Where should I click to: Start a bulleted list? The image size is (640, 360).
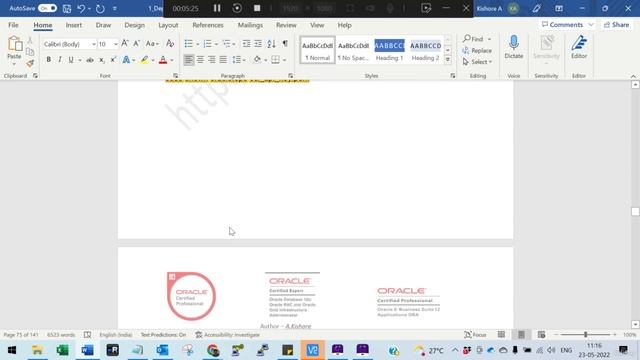pyautogui.click(x=189, y=43)
